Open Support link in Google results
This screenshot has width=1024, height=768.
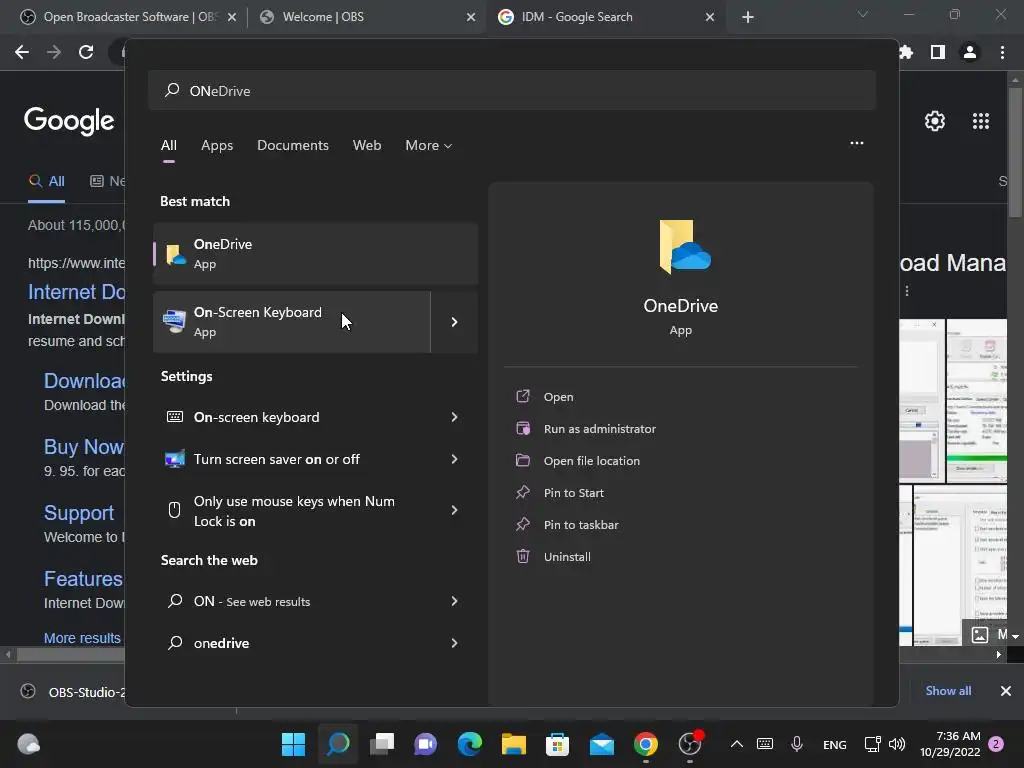click(x=79, y=513)
